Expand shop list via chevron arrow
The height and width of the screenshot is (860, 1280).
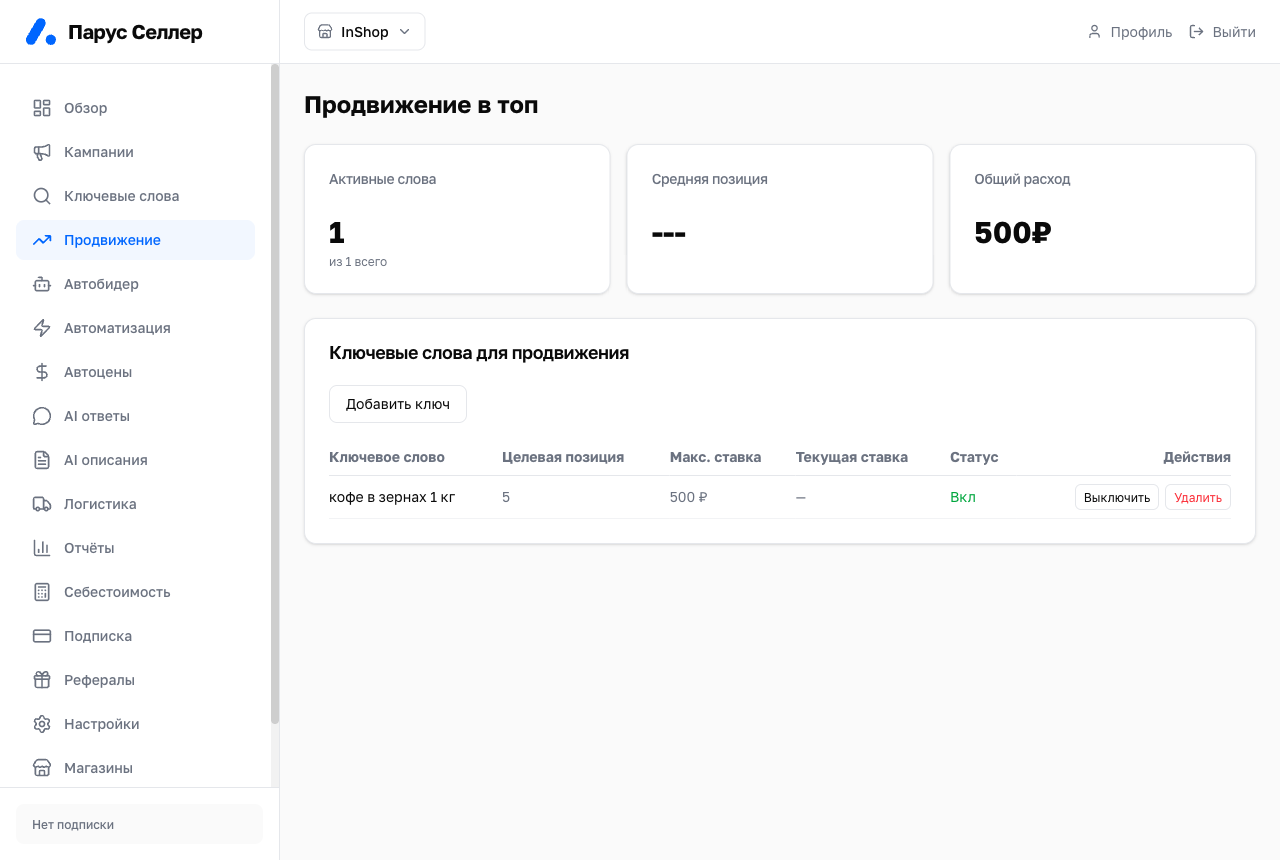(x=405, y=32)
